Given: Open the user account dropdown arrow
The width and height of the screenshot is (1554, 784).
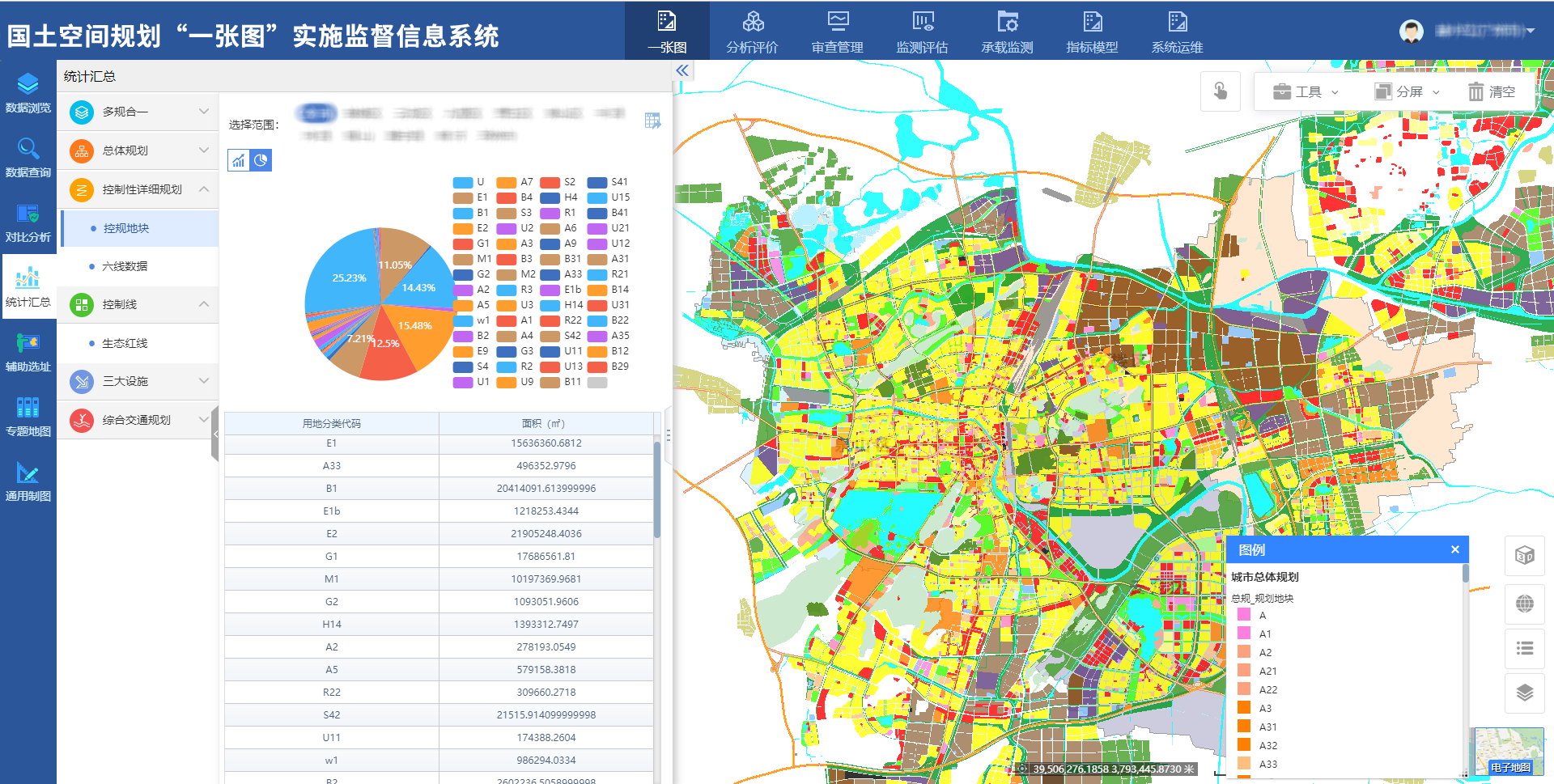Looking at the screenshot, I should click(x=1531, y=31).
